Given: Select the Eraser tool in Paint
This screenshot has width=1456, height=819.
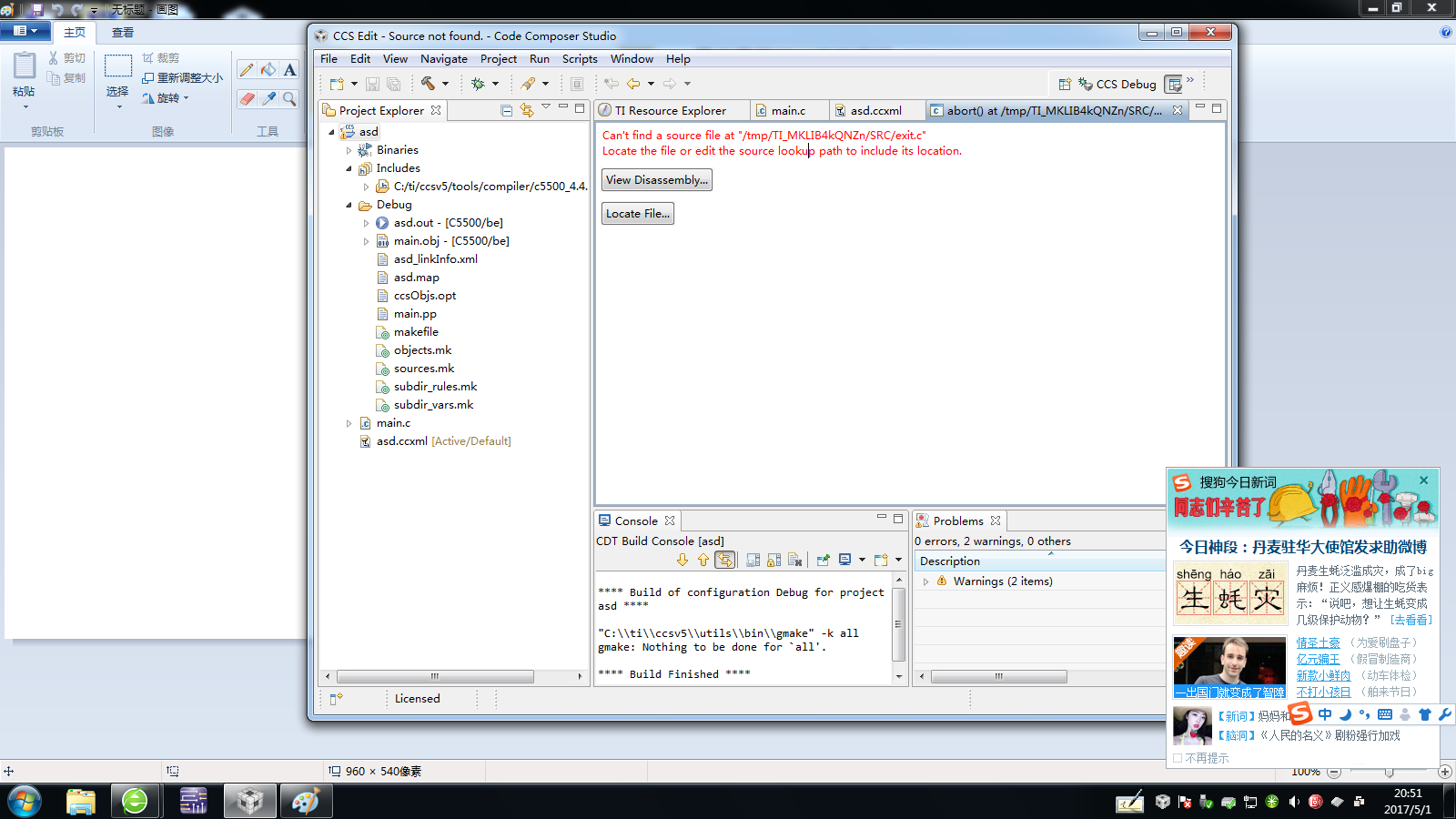Looking at the screenshot, I should click(247, 98).
